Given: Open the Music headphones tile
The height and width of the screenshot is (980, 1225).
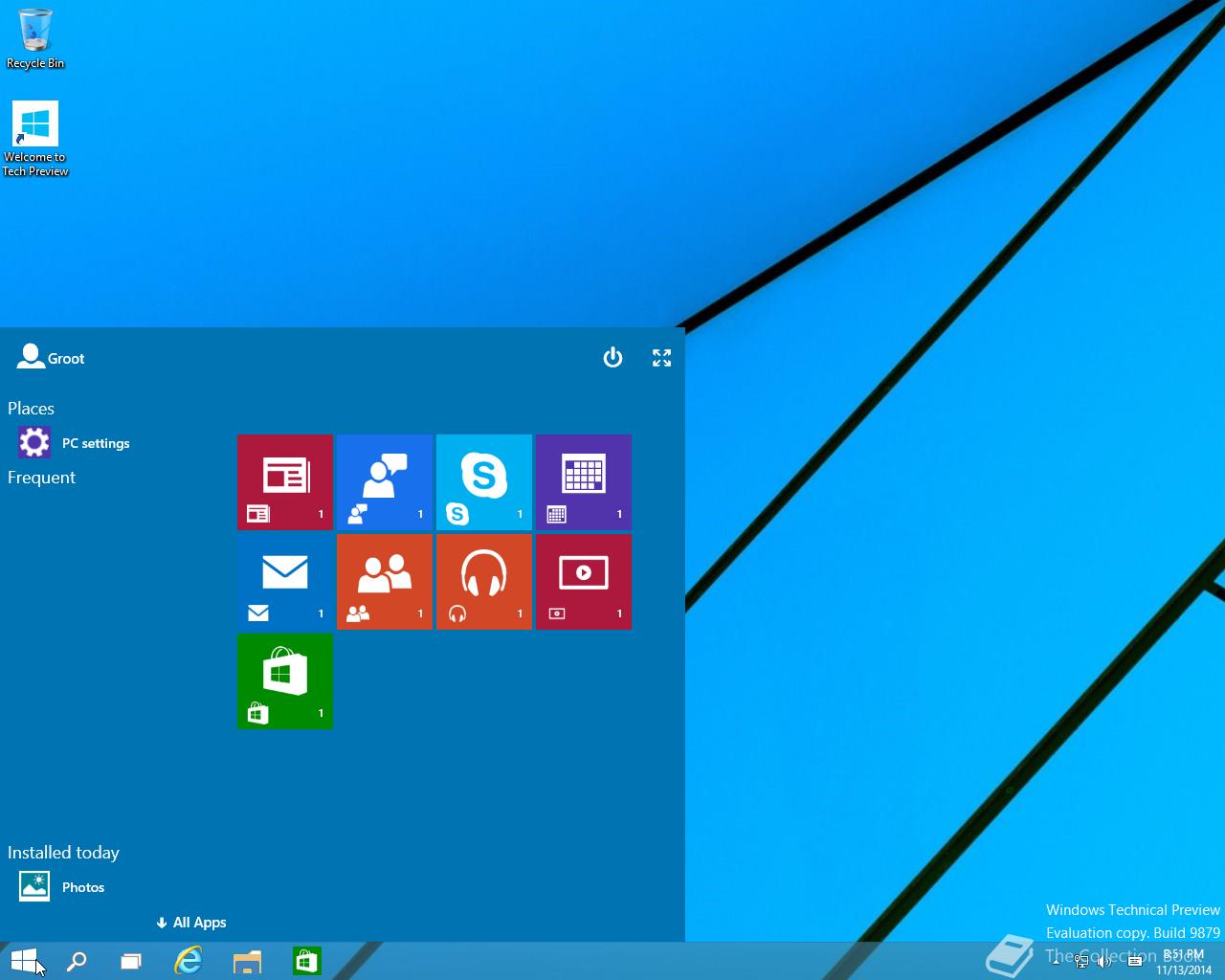Looking at the screenshot, I should click(484, 582).
